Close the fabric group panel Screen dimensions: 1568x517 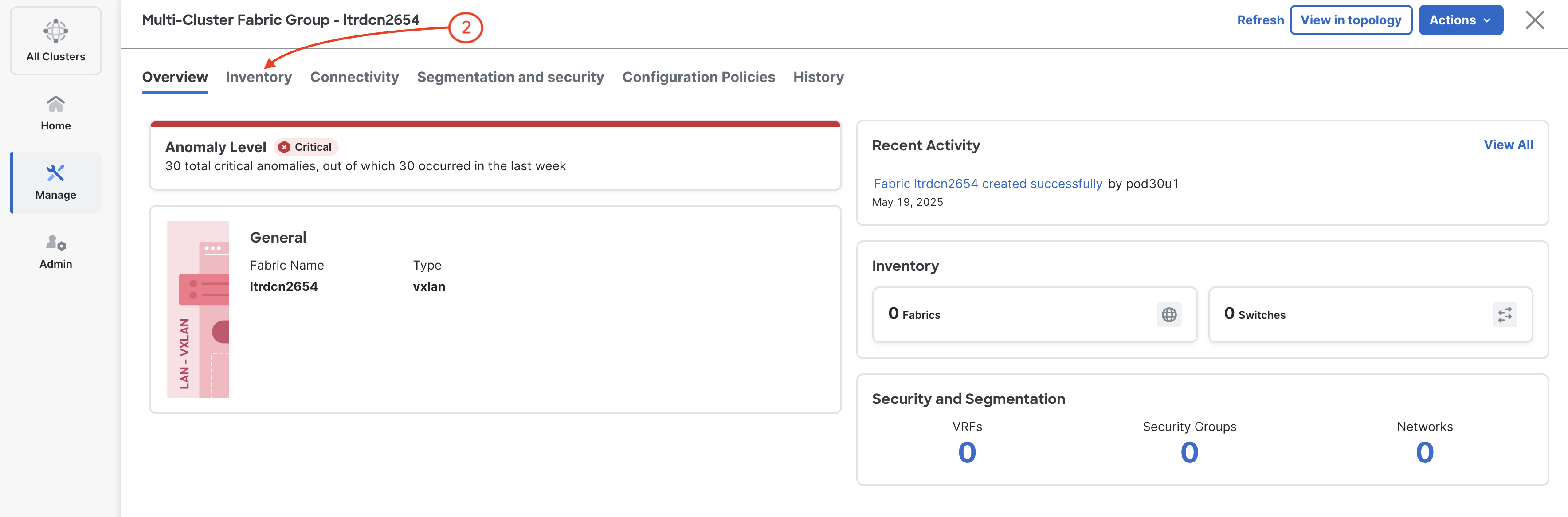coord(1535,20)
